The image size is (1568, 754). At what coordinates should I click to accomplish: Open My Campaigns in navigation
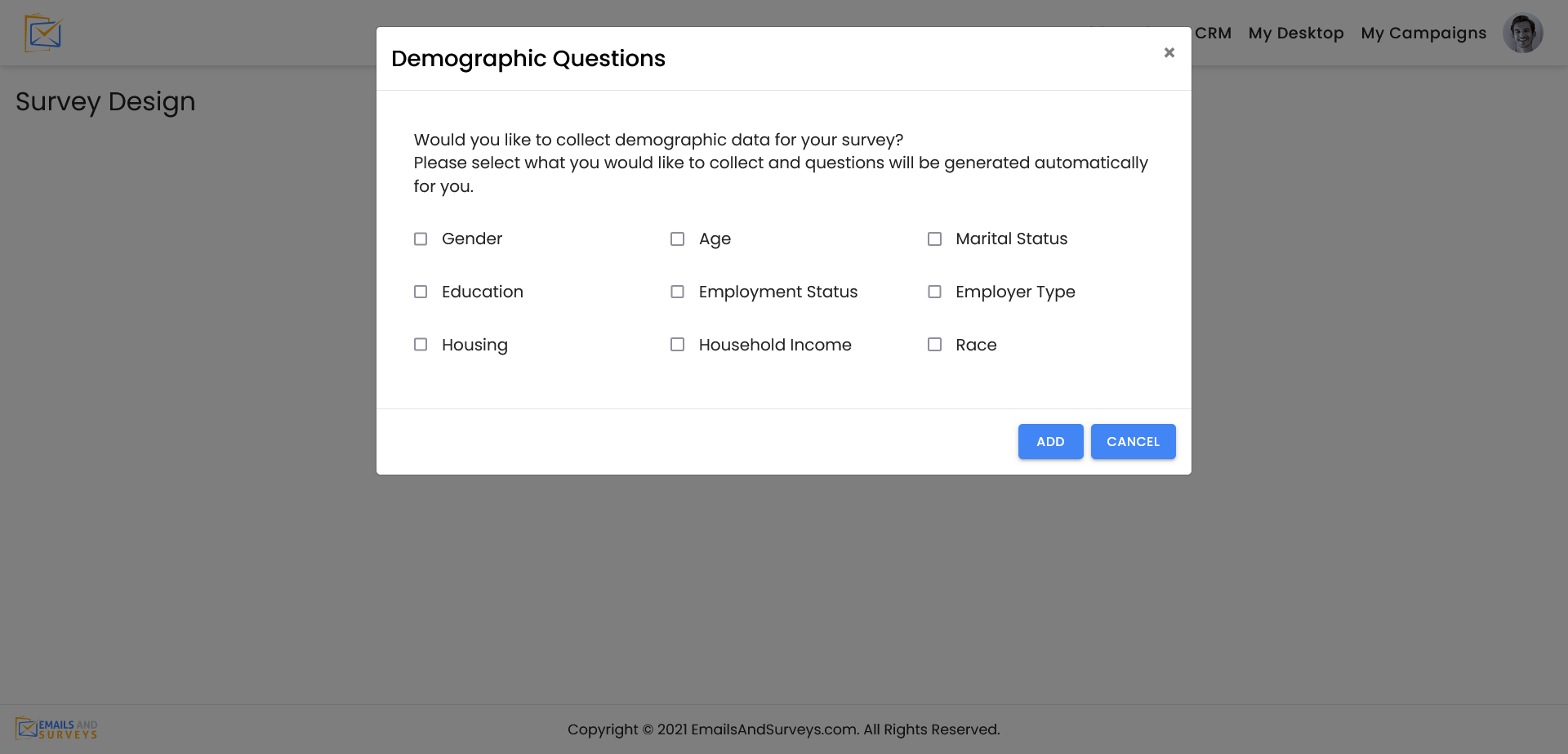point(1423,33)
